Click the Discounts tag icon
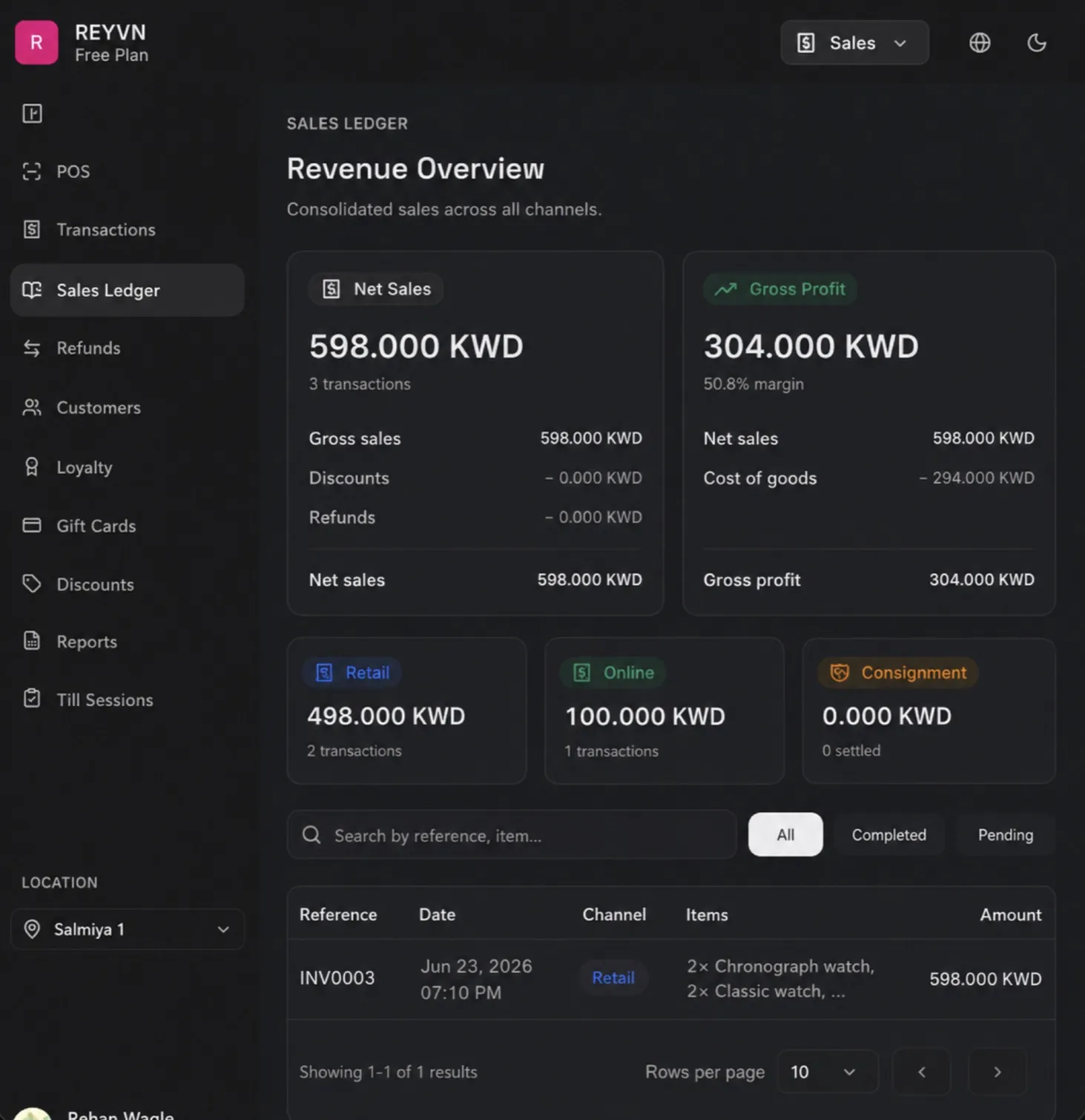Screen dimensions: 1085x1120 tap(31, 584)
